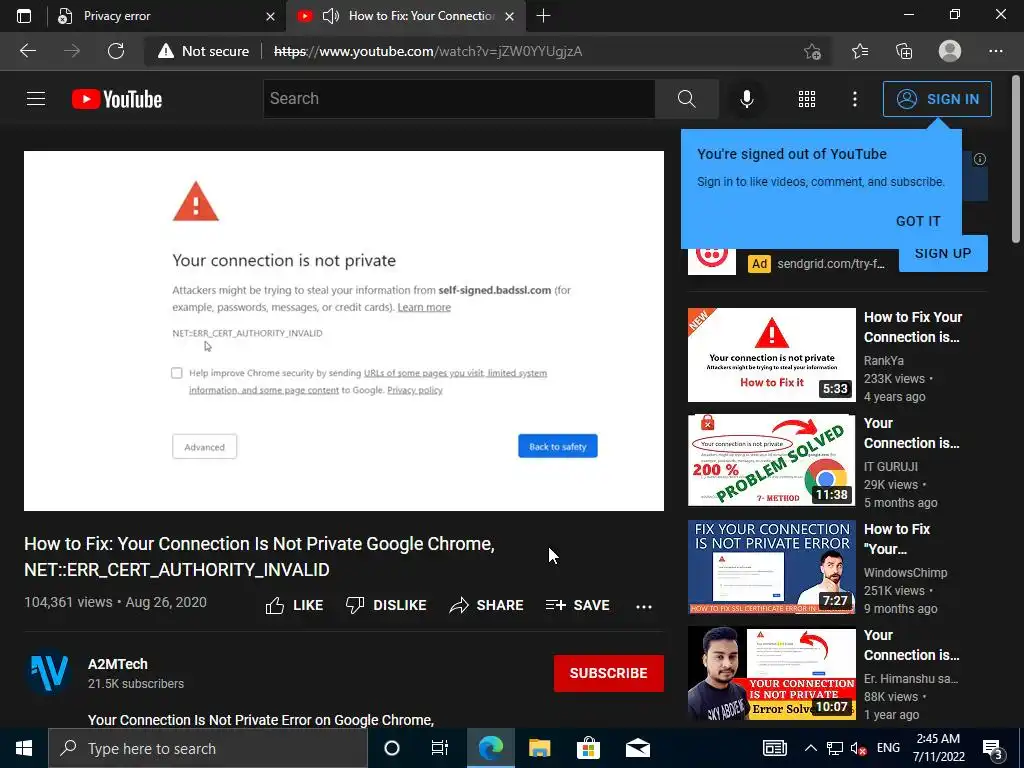Open a new browser tab
Screen dimensions: 1024x768
(x=543, y=16)
